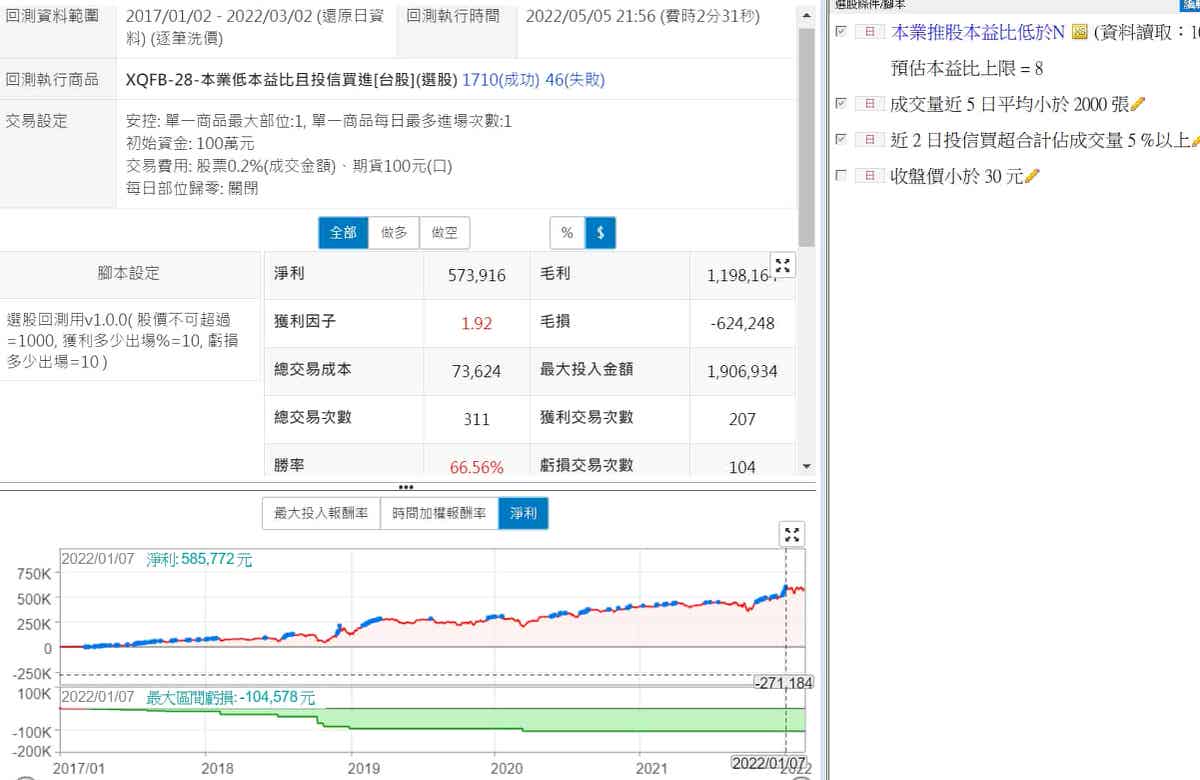Filter results by 做空 short trades
1200x780 pixels.
click(x=444, y=233)
